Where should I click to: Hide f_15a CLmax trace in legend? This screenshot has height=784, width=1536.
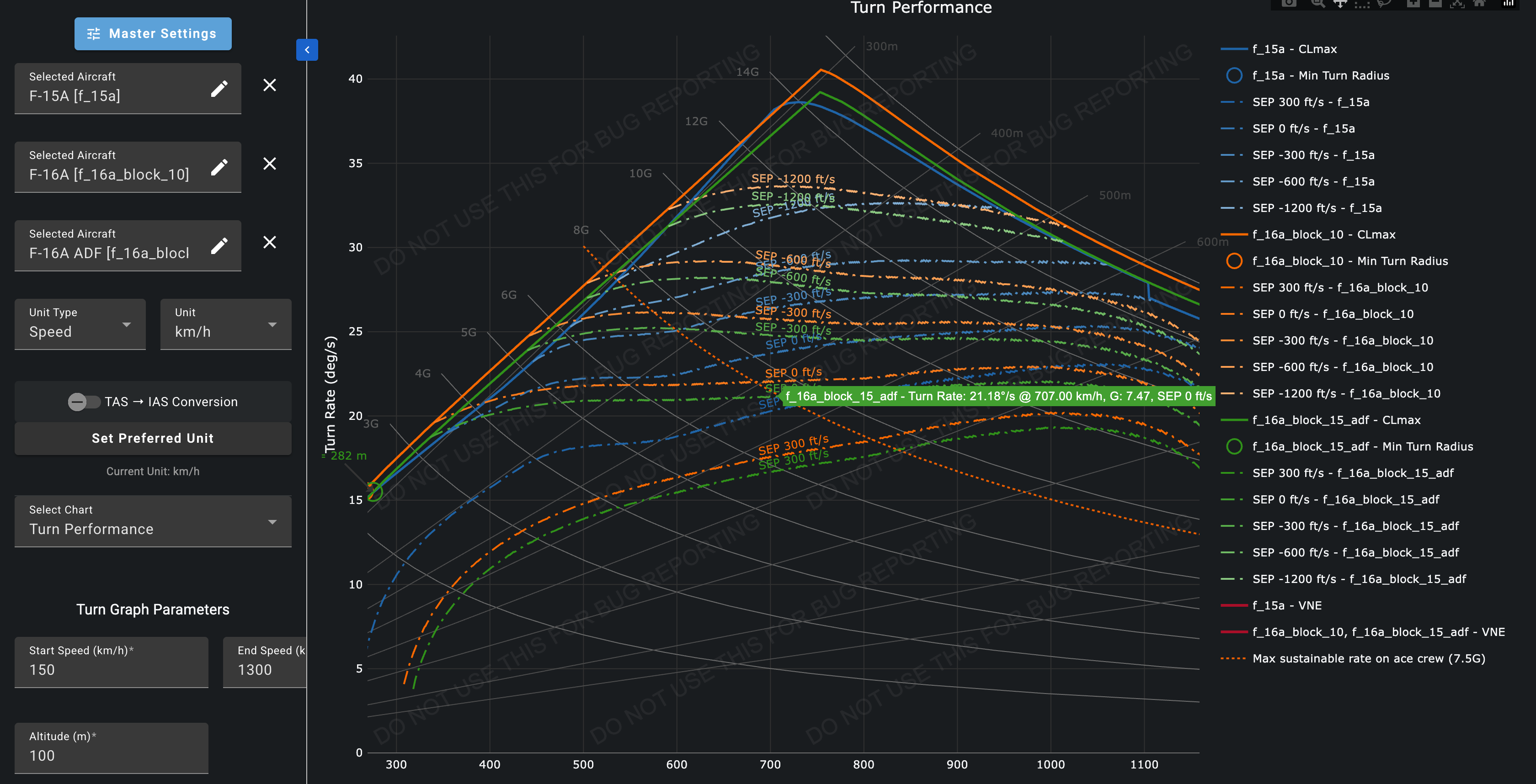1294,49
